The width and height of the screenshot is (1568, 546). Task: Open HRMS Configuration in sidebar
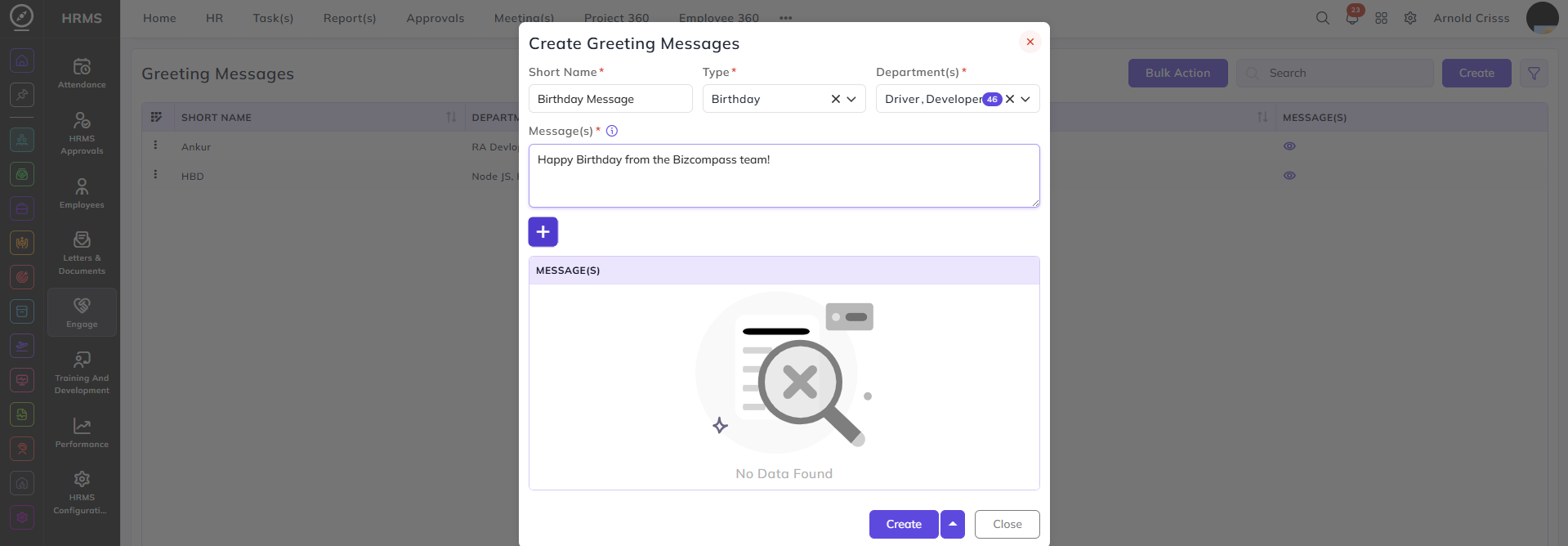(82, 492)
